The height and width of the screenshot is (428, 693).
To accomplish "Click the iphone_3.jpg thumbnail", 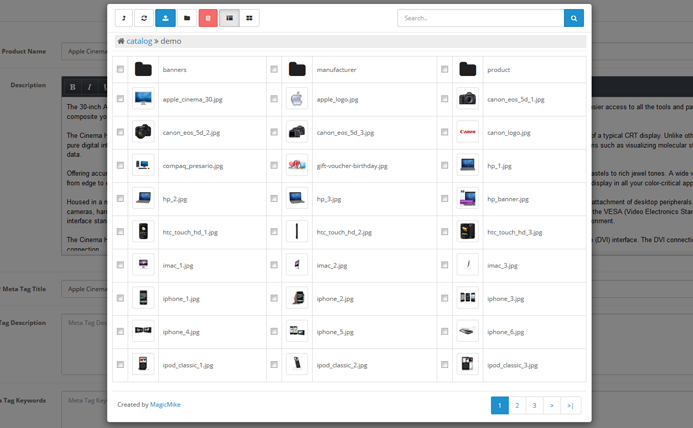I will coord(468,298).
